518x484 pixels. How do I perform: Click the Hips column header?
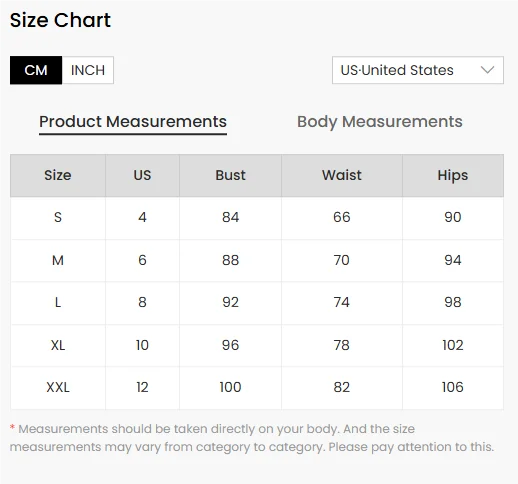point(453,175)
